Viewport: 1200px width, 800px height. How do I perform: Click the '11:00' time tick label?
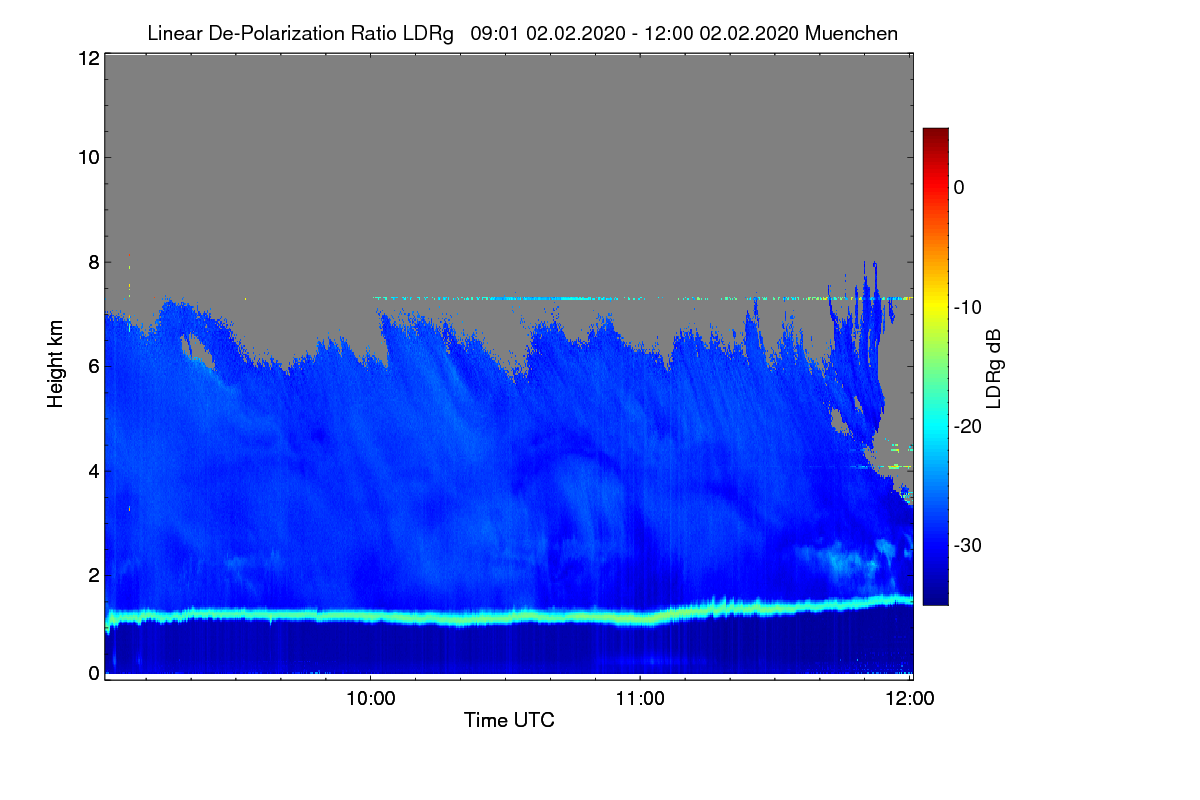640,699
